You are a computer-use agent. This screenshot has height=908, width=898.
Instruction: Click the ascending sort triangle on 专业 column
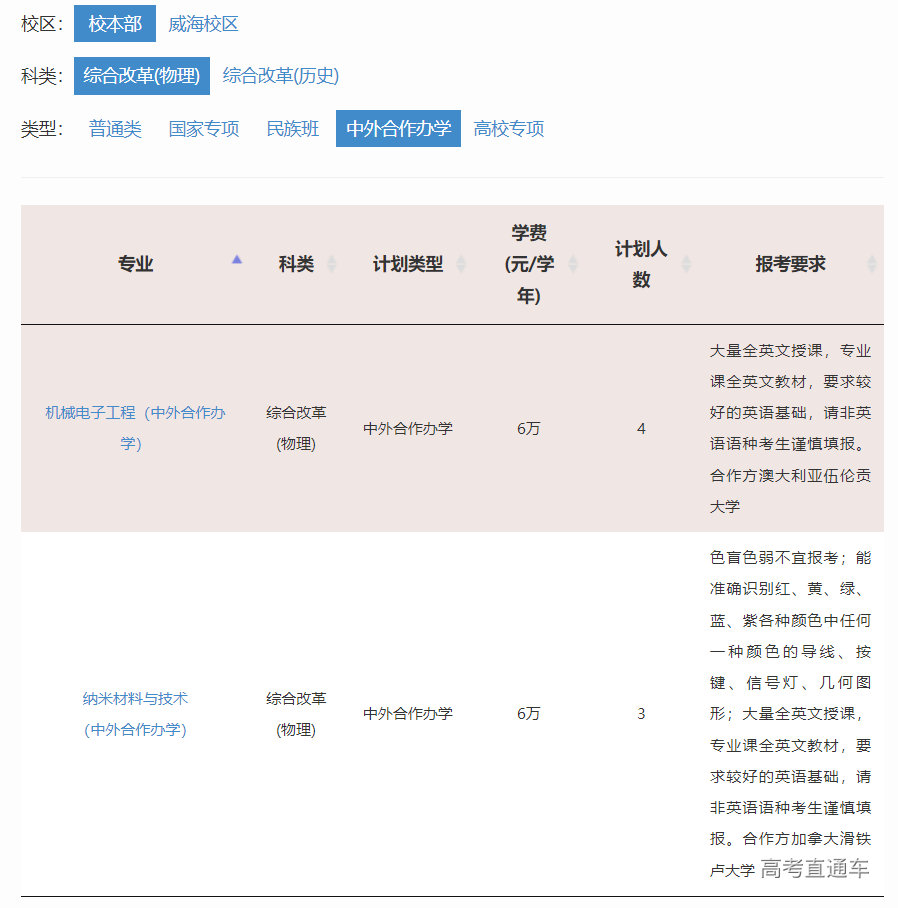pyautogui.click(x=237, y=258)
